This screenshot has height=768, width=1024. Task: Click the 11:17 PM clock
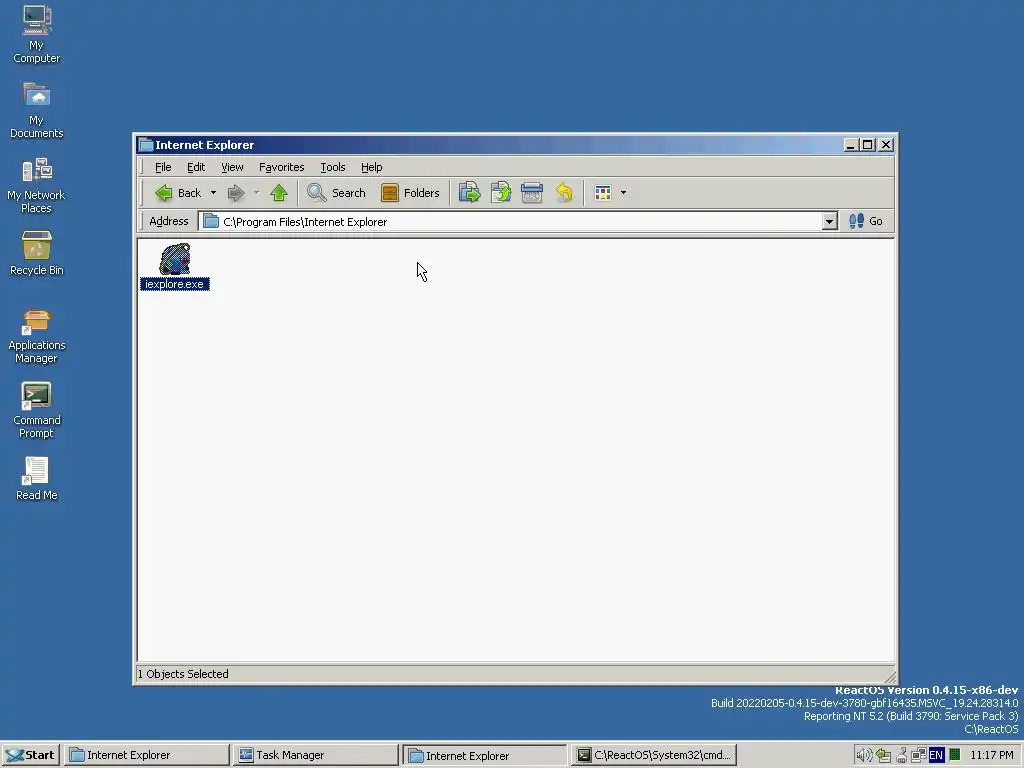tap(992, 755)
